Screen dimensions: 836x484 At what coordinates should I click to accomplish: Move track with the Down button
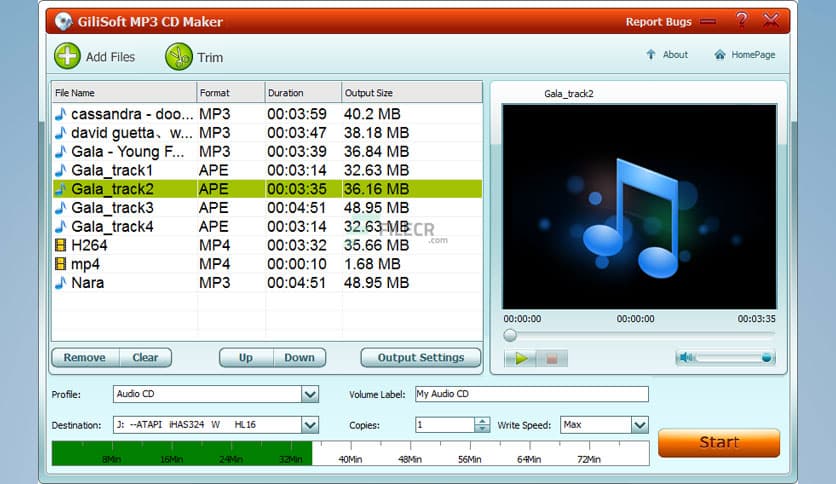[x=299, y=358]
